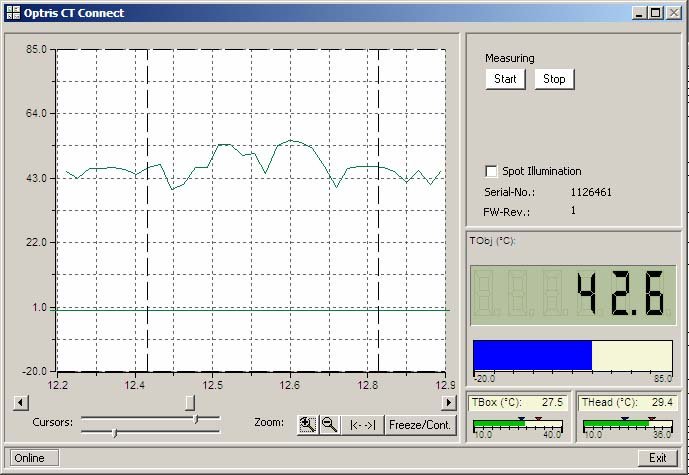Maximize the Optris CT Connect window
This screenshot has width=689, height=475.
(655, 13)
